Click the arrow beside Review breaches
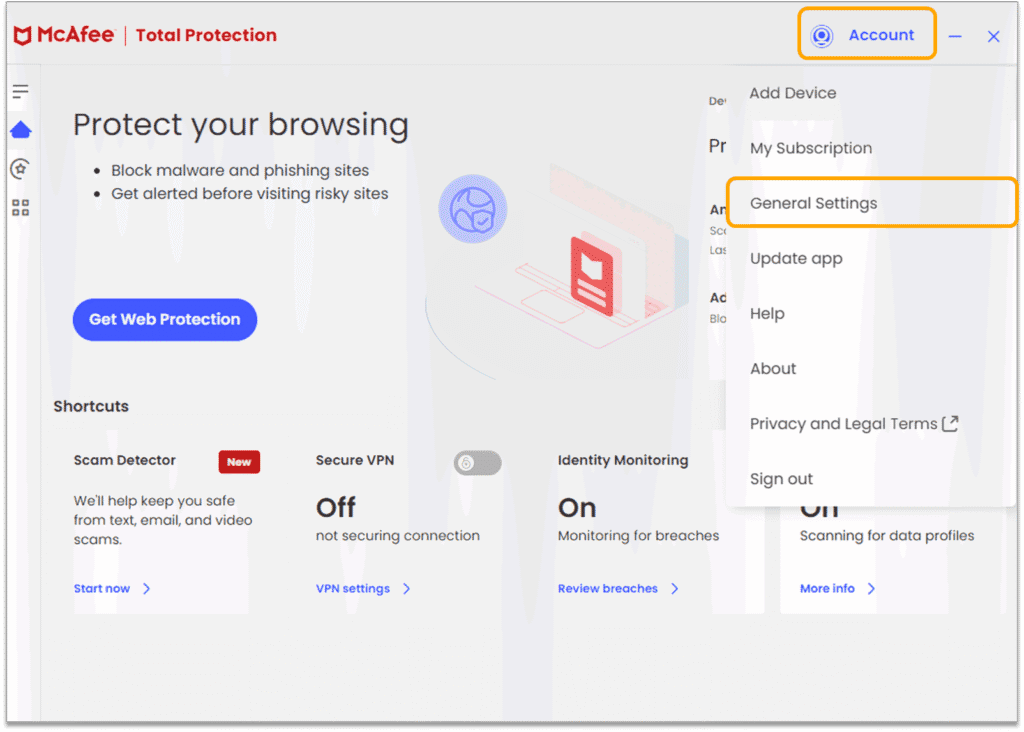 pyautogui.click(x=674, y=589)
